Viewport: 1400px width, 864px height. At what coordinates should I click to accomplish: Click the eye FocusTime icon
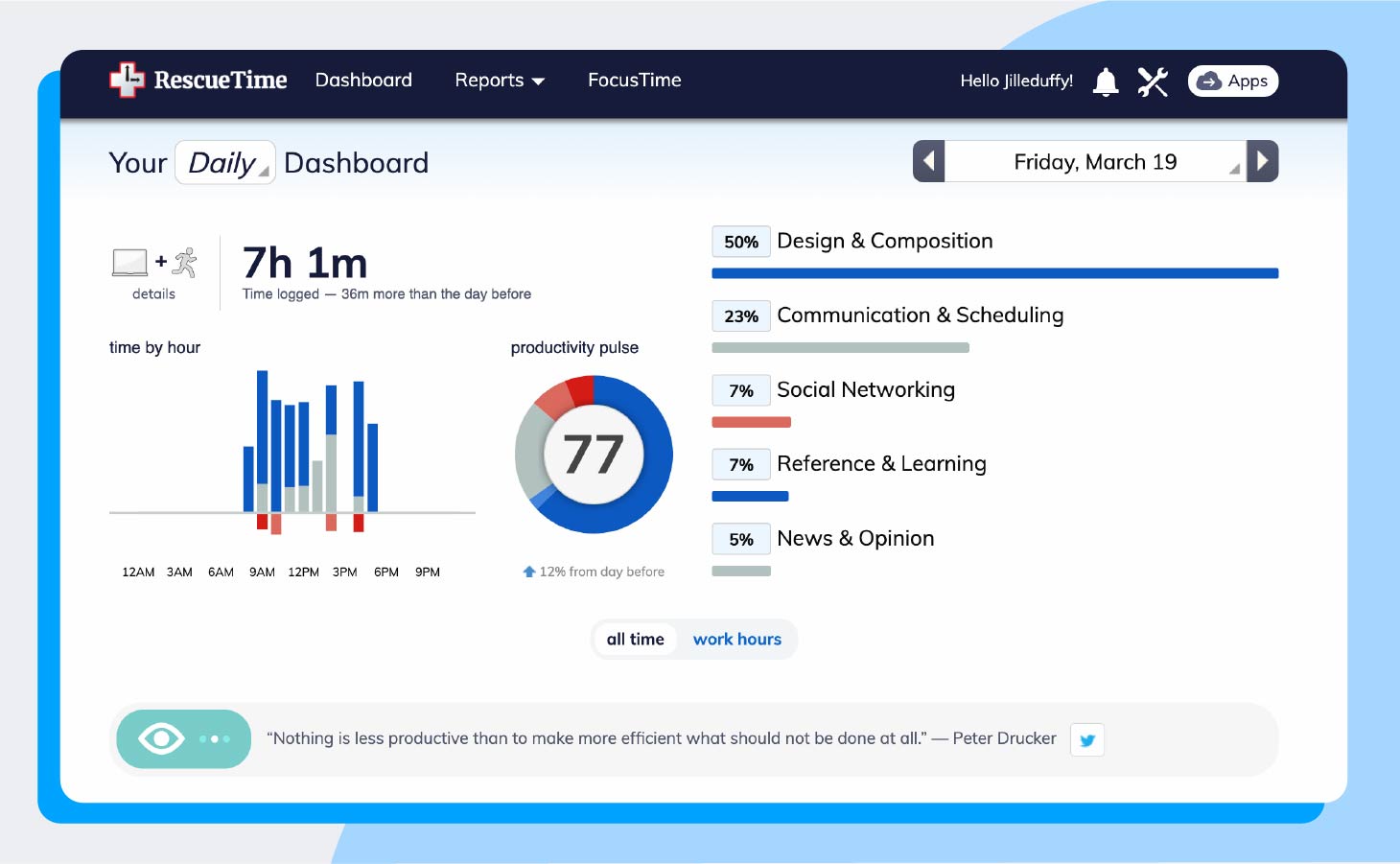click(x=161, y=738)
